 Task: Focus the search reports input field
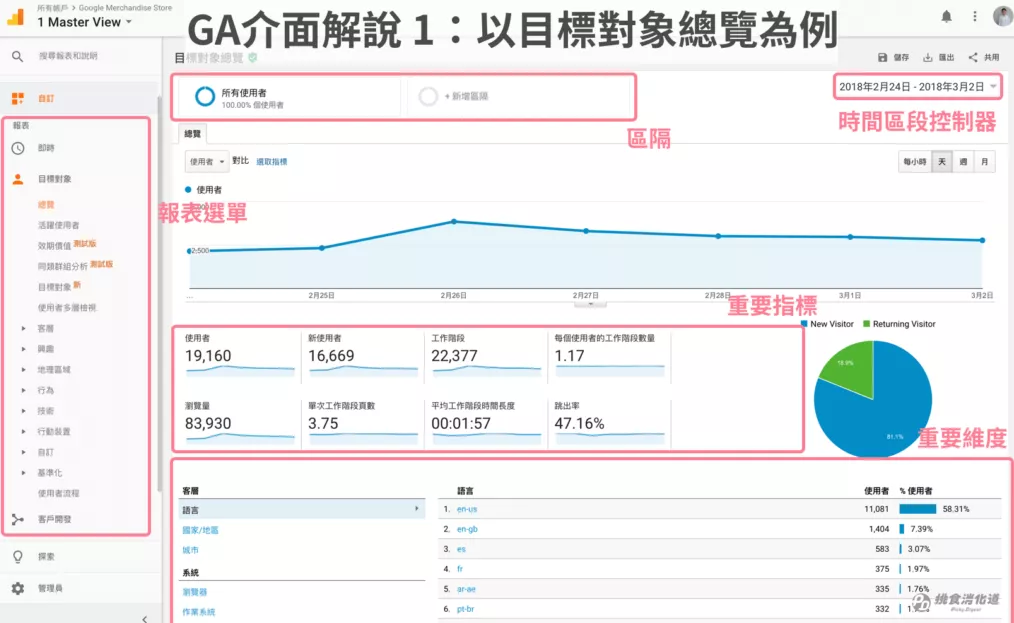pos(68,56)
